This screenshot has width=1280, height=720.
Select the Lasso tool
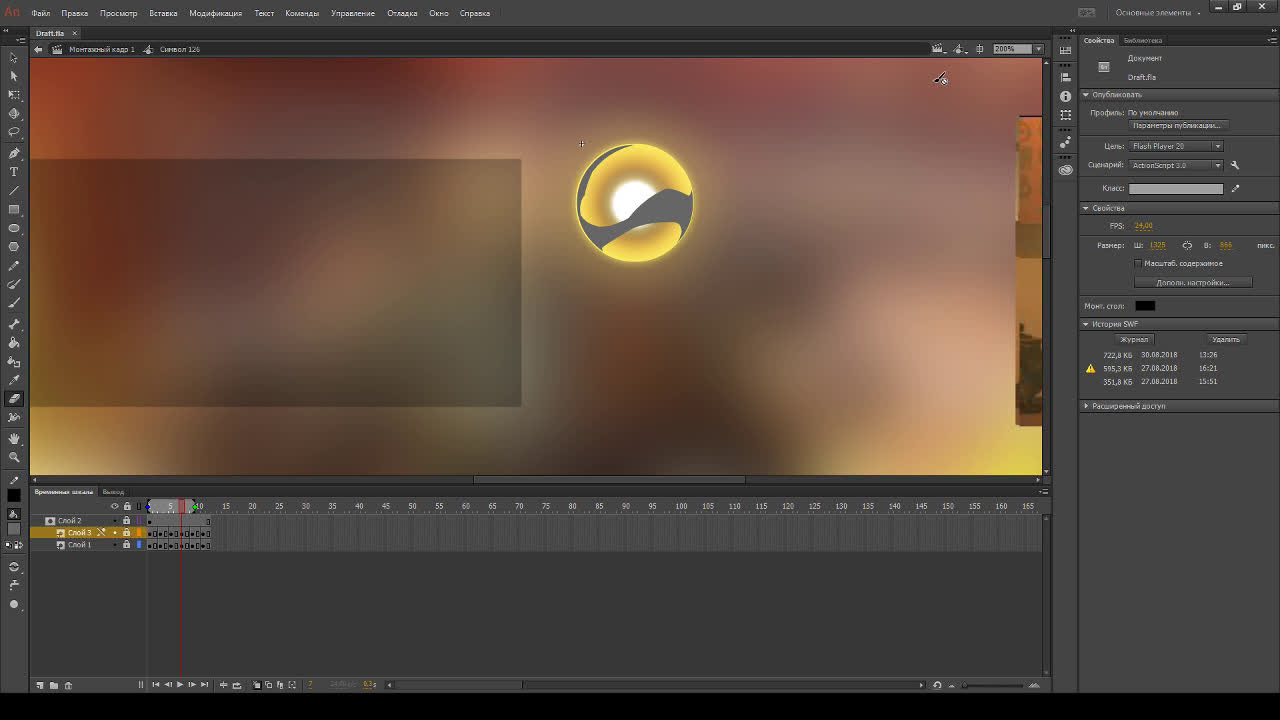click(14, 132)
